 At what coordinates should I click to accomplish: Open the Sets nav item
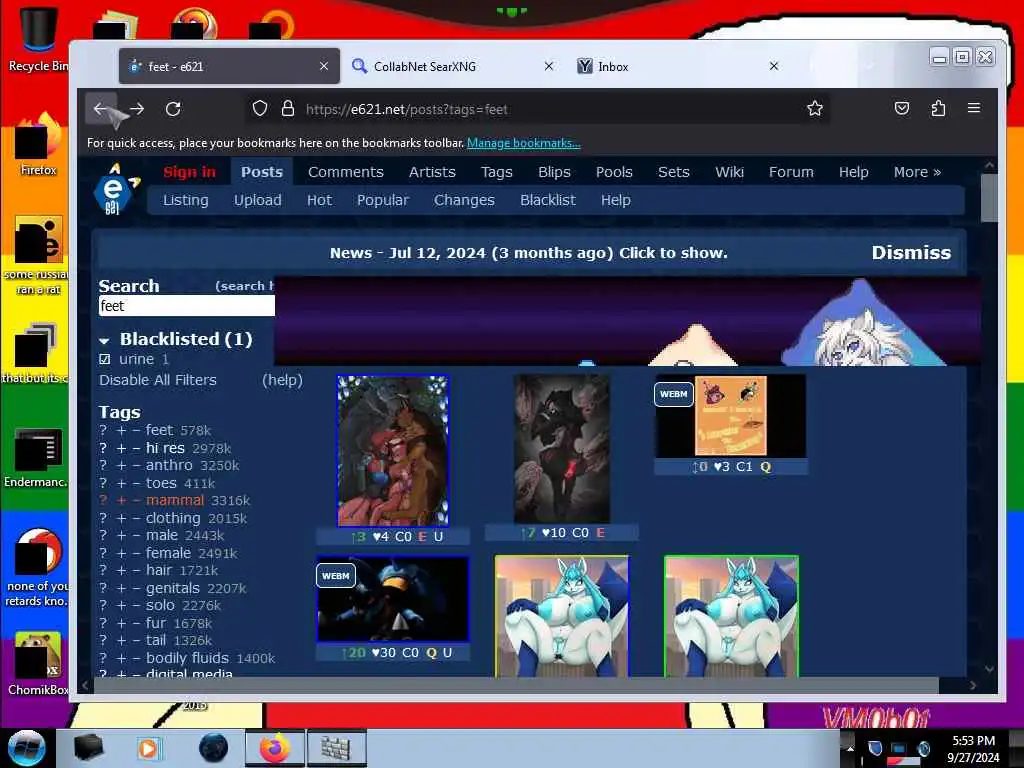click(x=673, y=172)
